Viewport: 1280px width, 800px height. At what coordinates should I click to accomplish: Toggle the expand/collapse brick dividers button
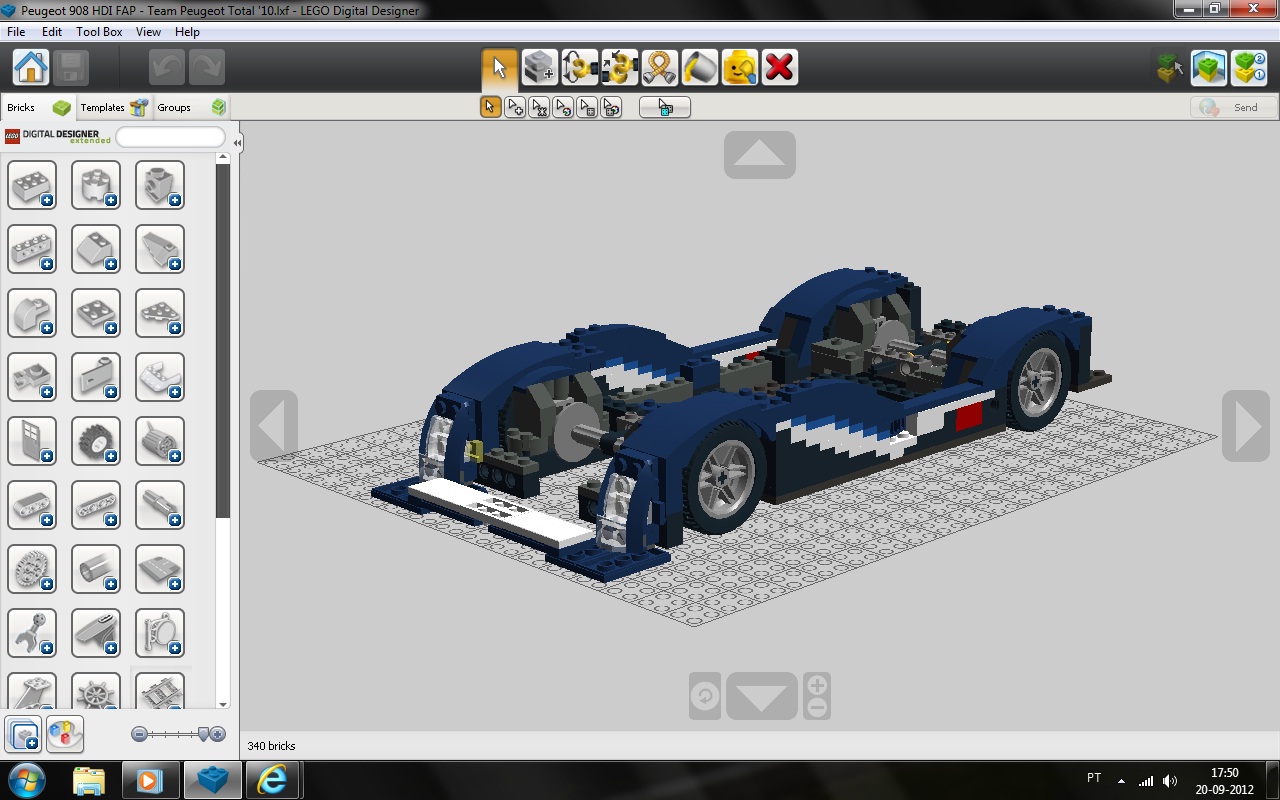point(23,734)
